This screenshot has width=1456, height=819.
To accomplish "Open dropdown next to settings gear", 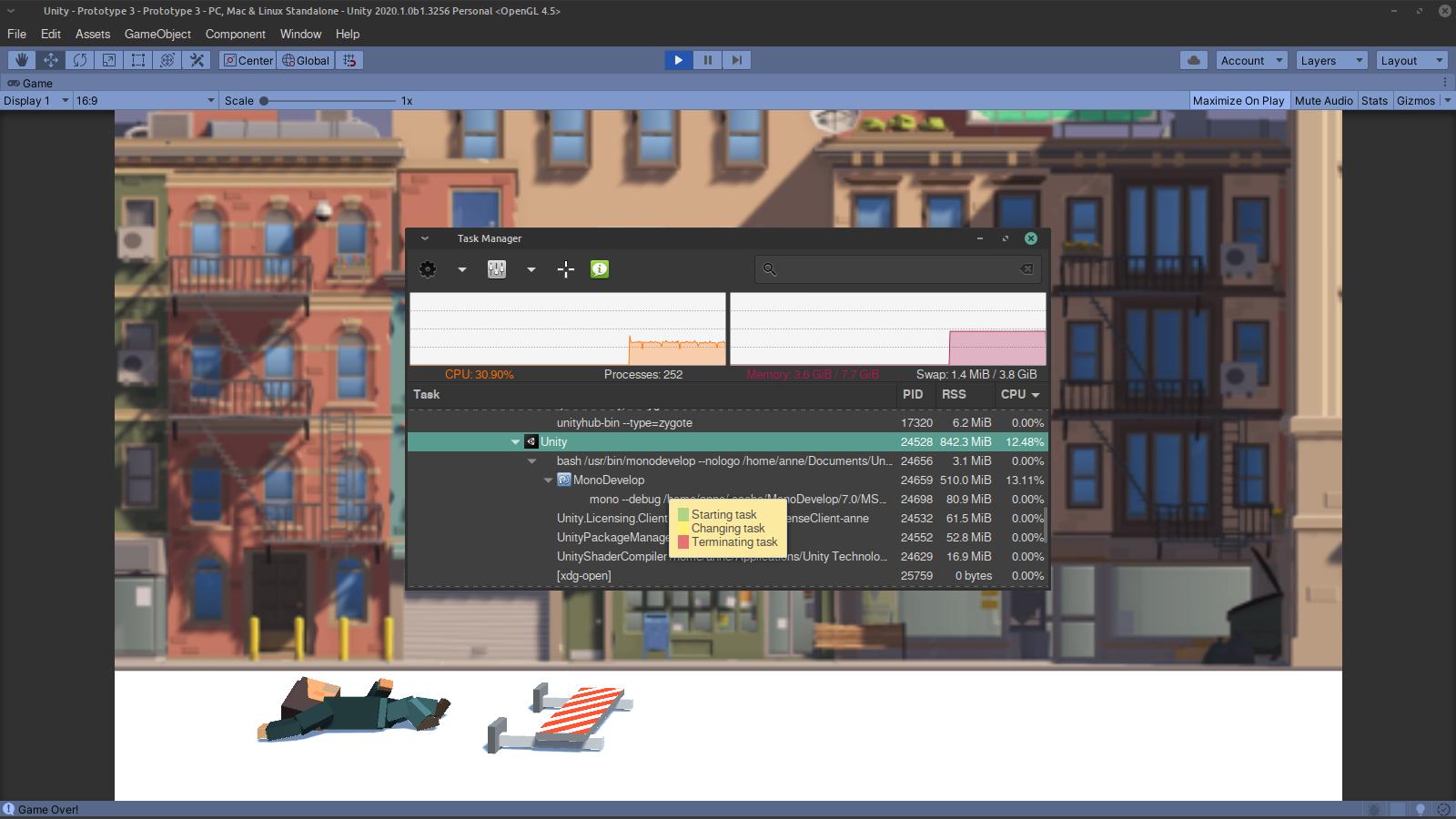I will tap(462, 269).
